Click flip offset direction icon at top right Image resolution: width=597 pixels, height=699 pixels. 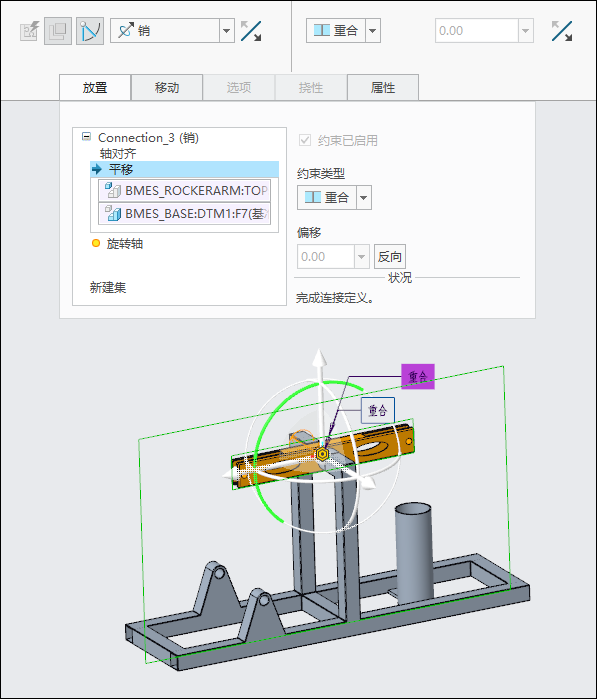click(562, 31)
